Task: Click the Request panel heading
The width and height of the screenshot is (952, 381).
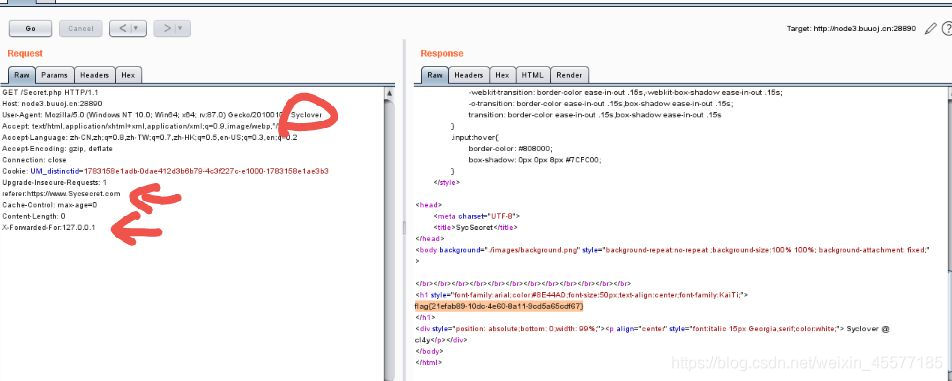Action: click(25, 53)
